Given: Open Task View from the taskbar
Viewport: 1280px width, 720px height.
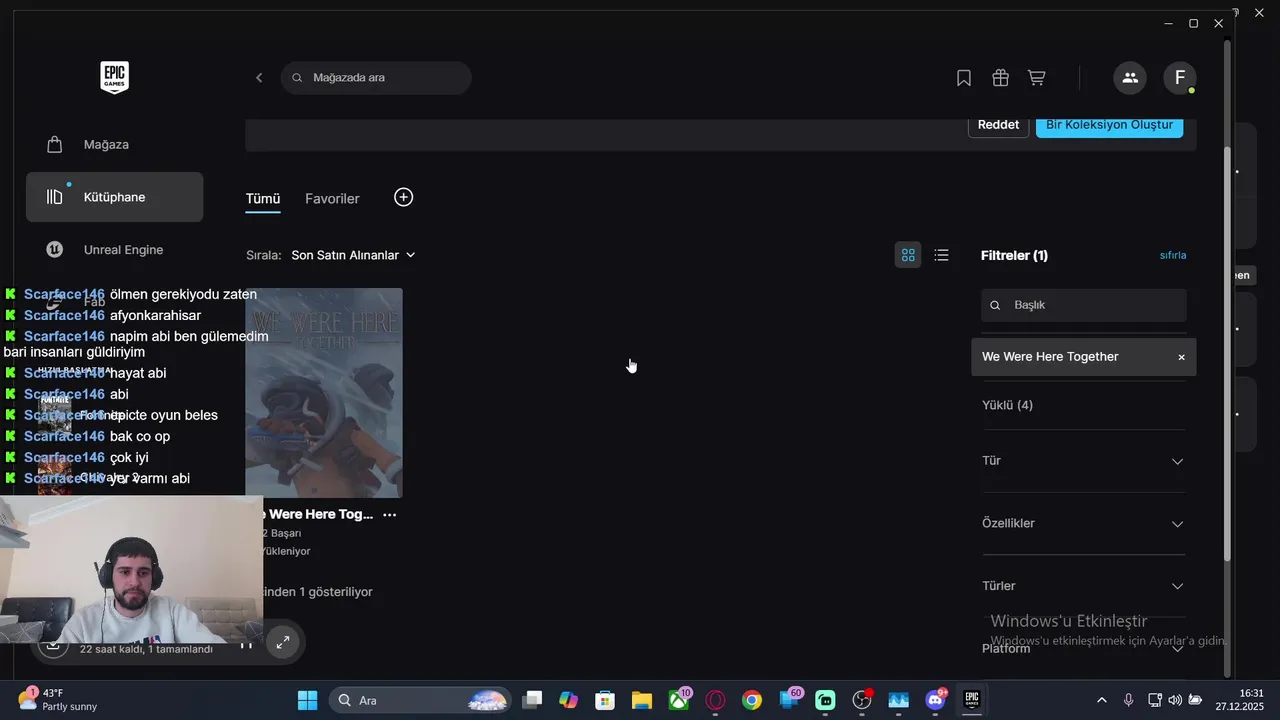Looking at the screenshot, I should [532, 700].
